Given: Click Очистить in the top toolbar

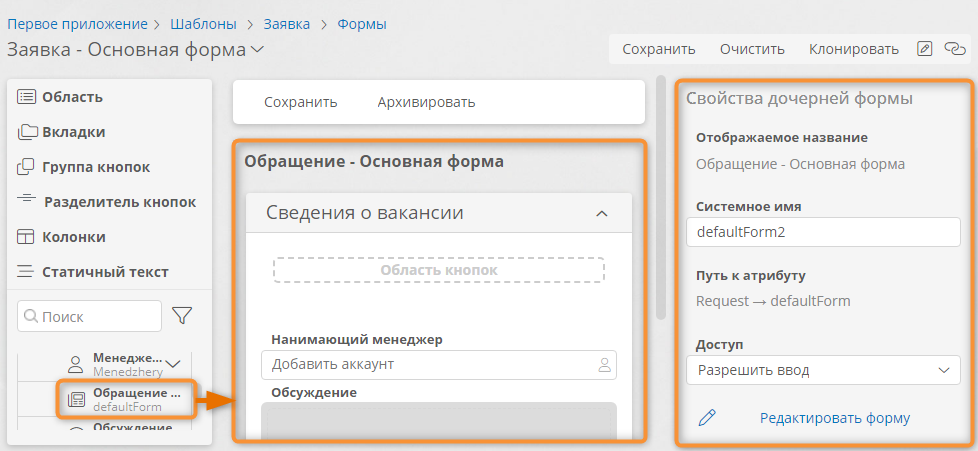Looking at the screenshot, I should coord(752,49).
